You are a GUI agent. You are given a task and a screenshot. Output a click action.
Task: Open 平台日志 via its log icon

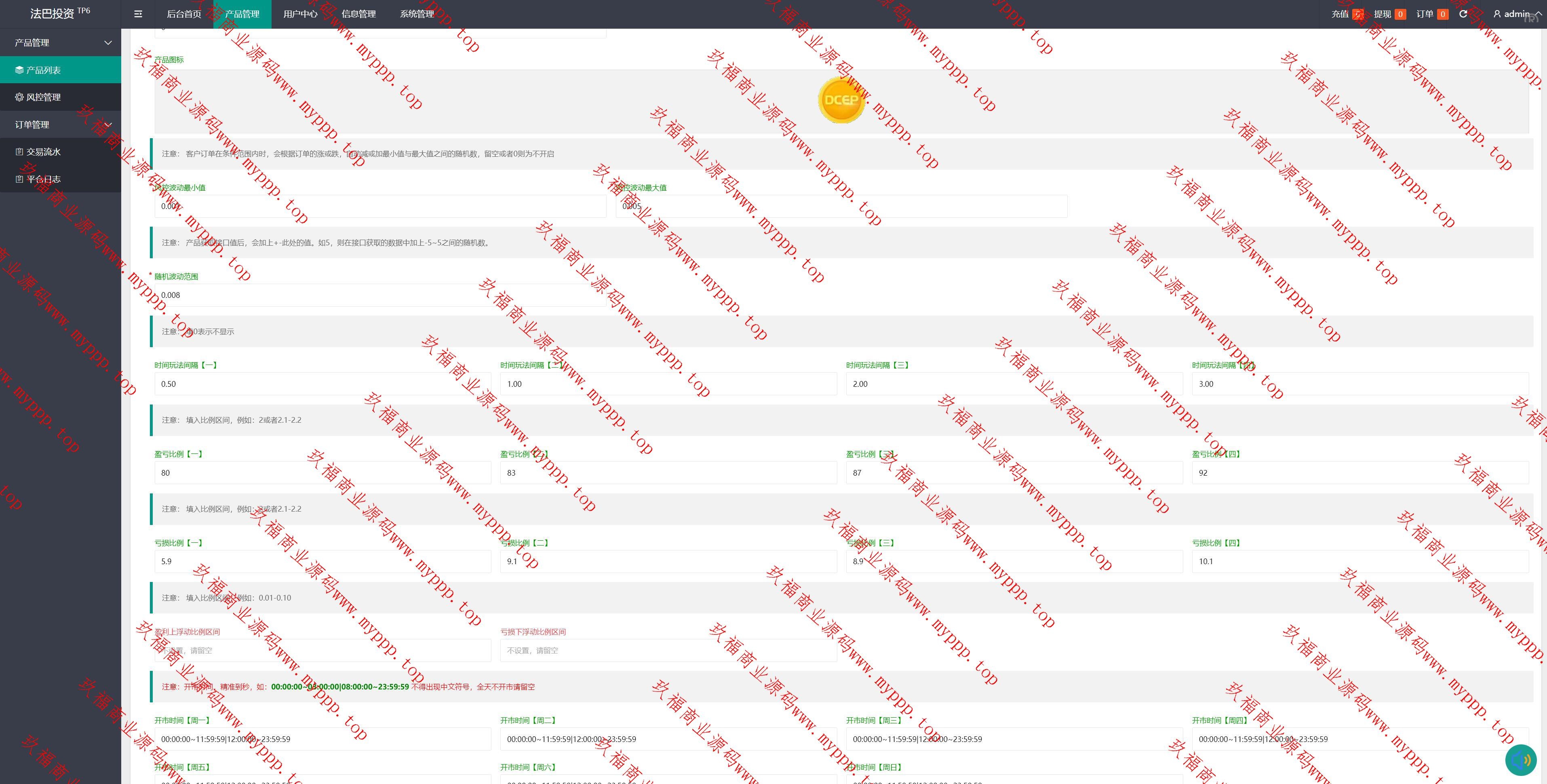(19, 179)
